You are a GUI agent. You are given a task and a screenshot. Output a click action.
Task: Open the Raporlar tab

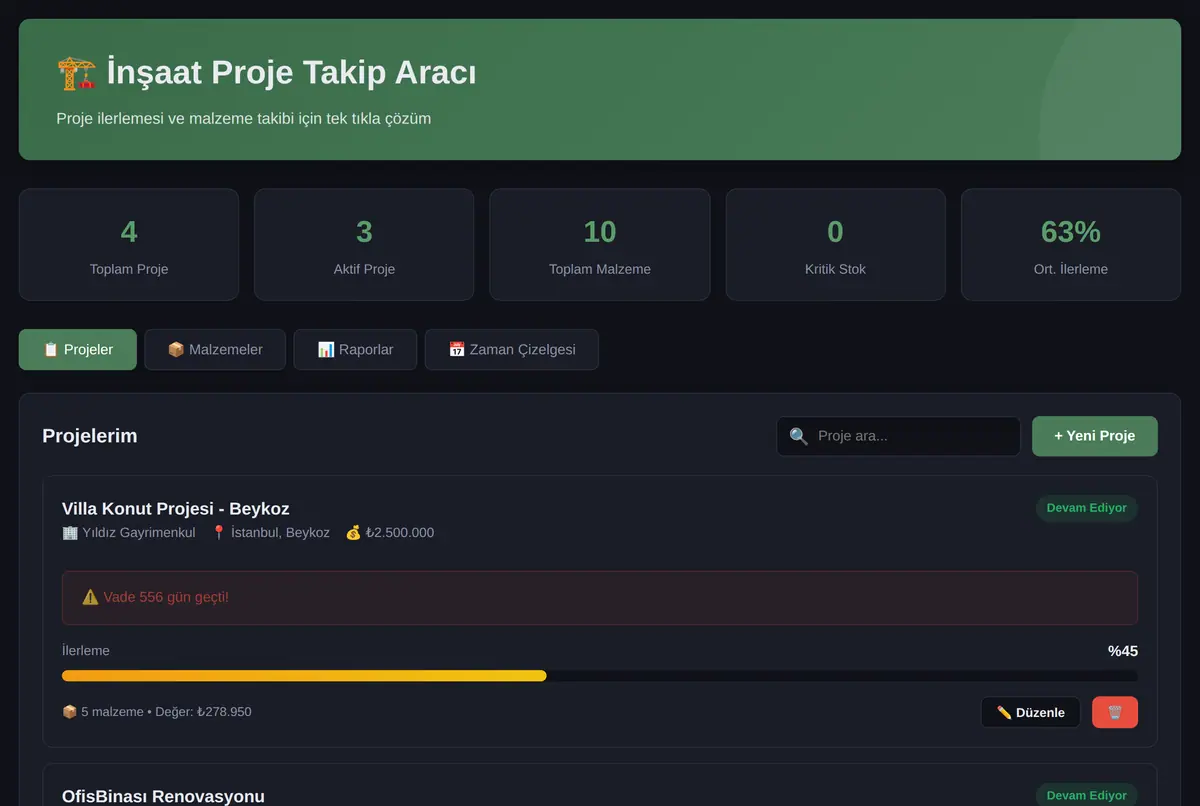355,350
